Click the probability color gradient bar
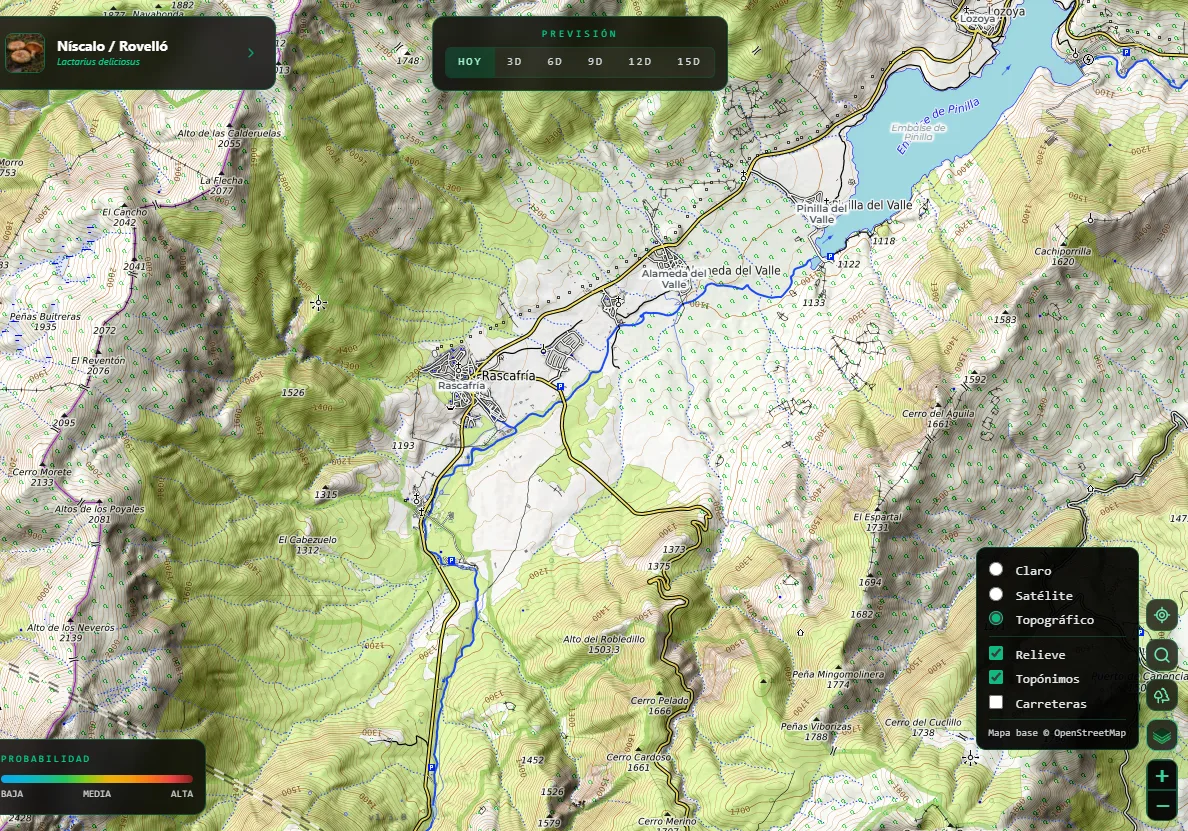The width and height of the screenshot is (1188, 831). point(97,778)
